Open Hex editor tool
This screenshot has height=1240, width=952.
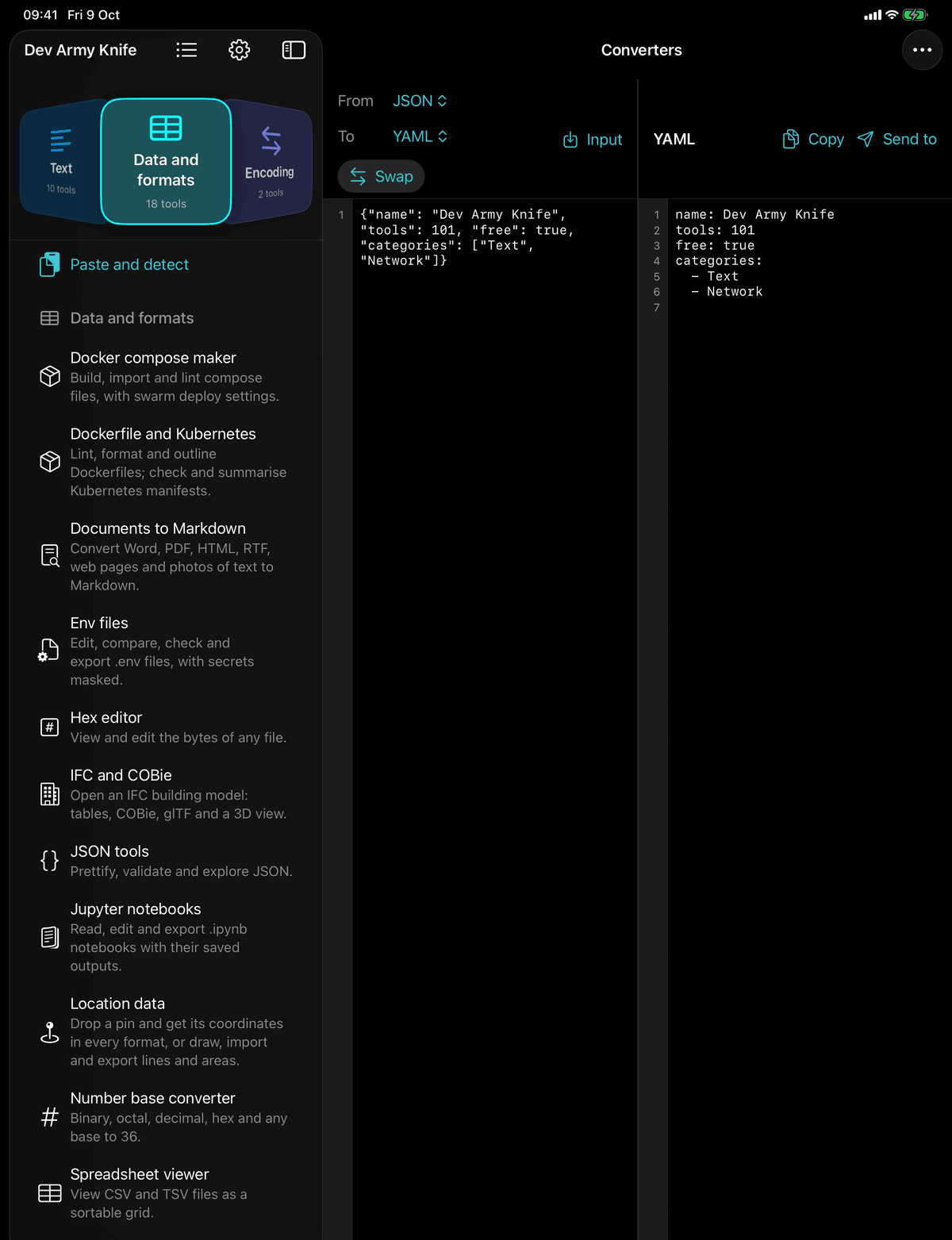point(166,727)
